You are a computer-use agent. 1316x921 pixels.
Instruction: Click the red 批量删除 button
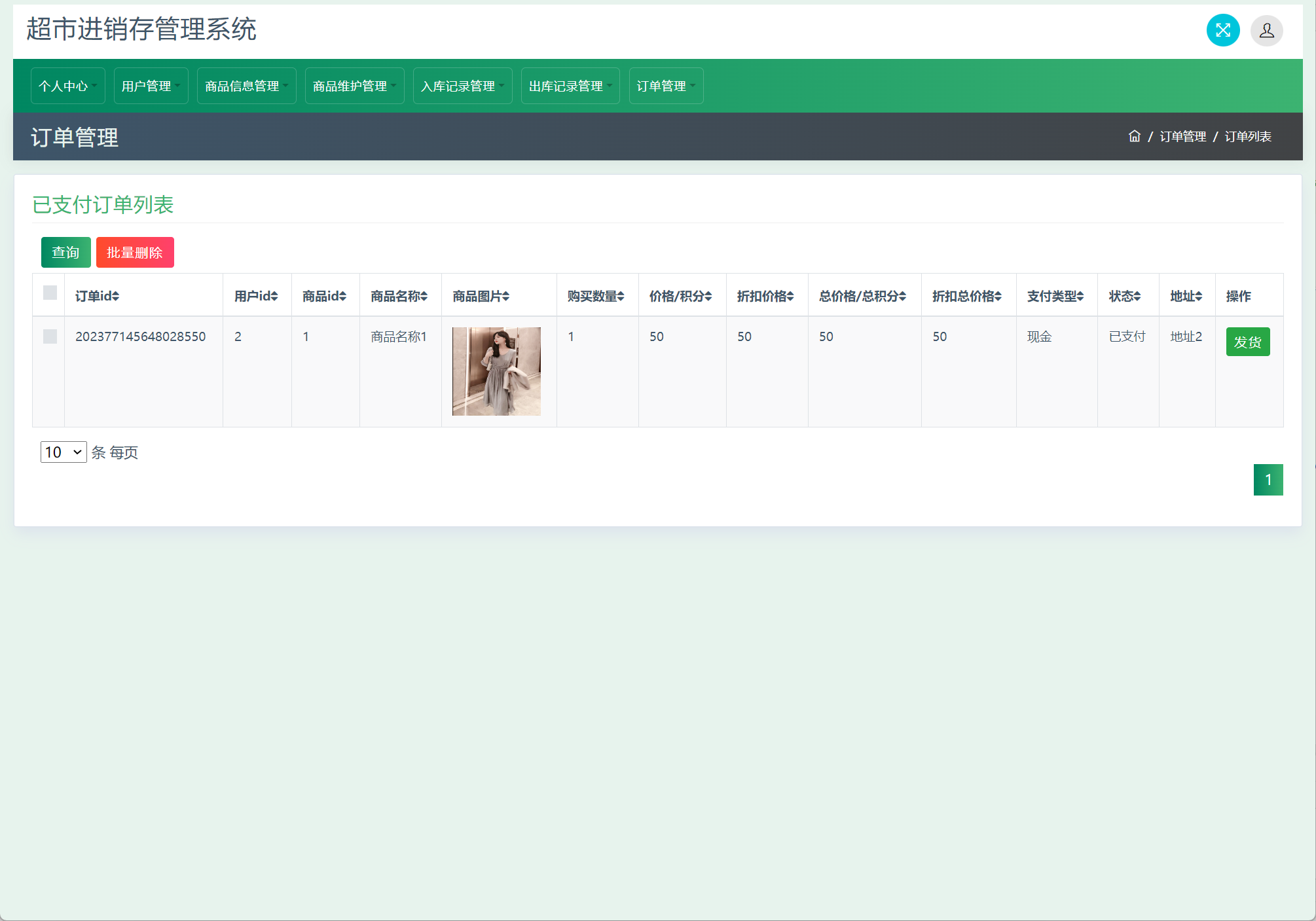click(x=135, y=253)
